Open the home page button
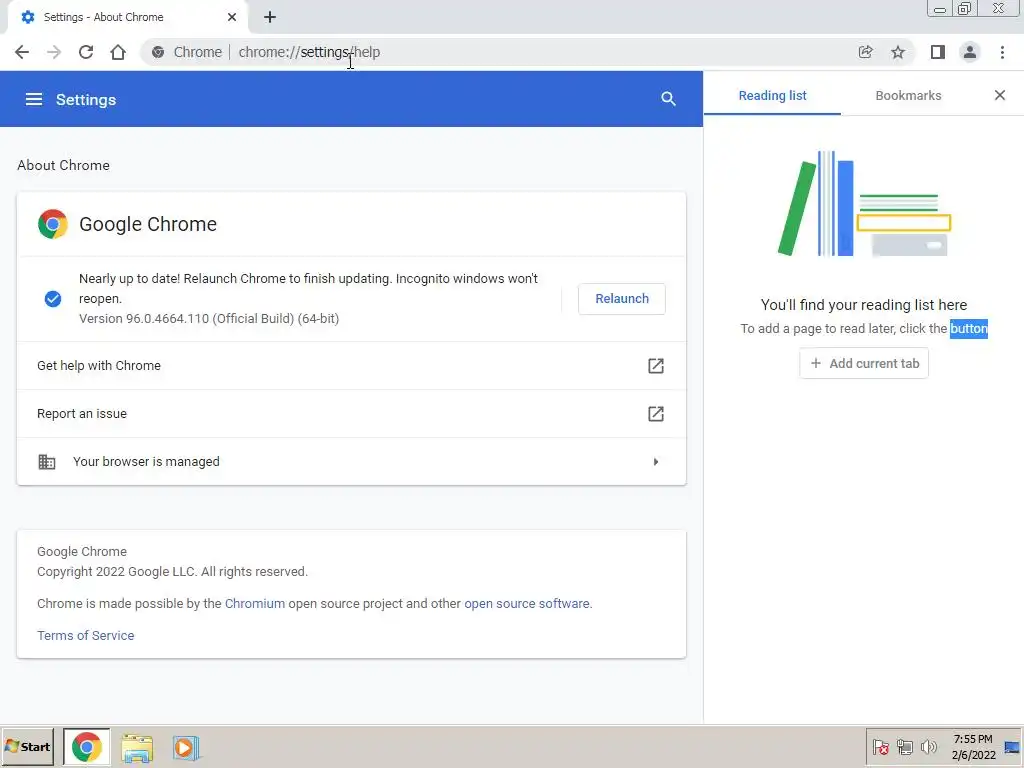The width and height of the screenshot is (1024, 768). coord(118,52)
